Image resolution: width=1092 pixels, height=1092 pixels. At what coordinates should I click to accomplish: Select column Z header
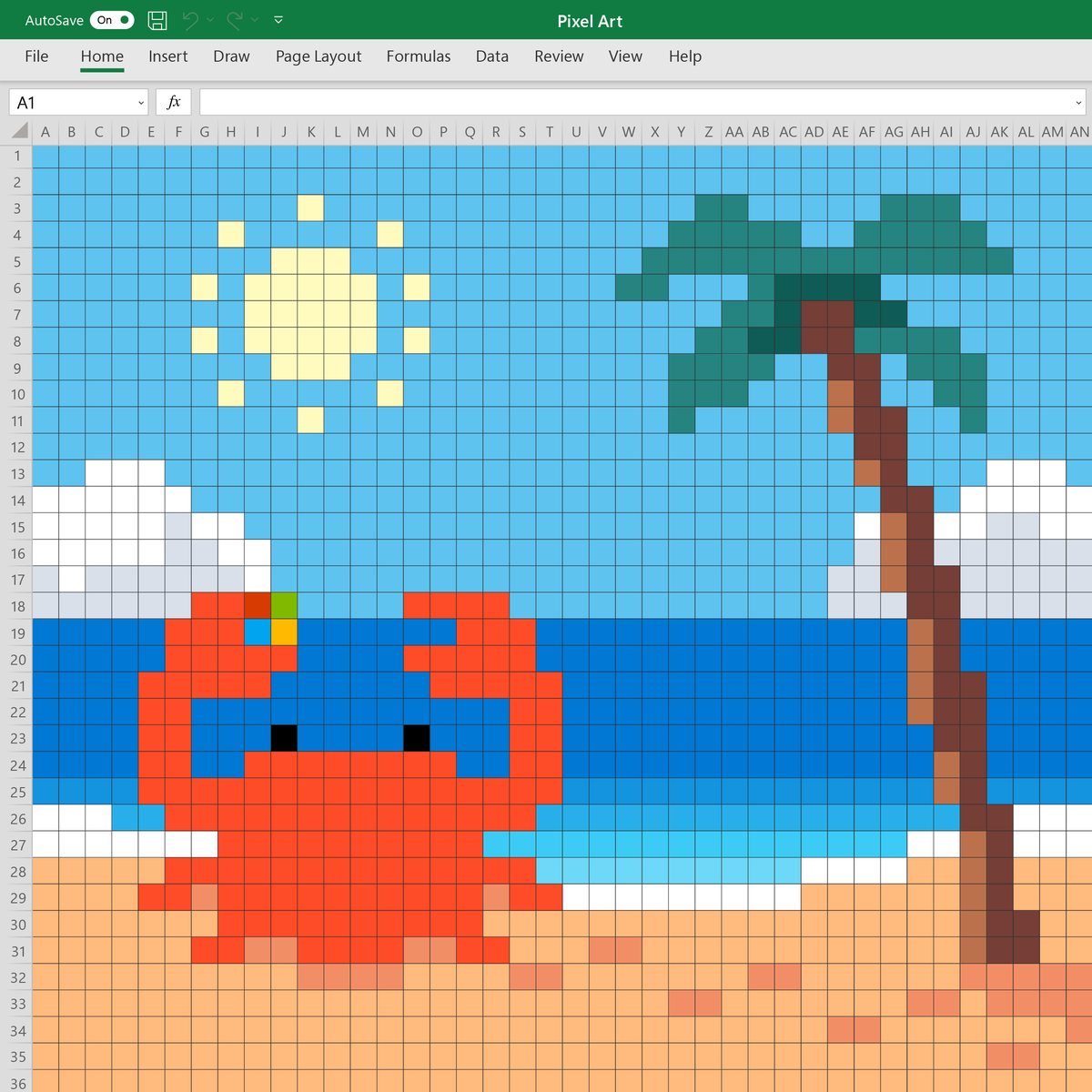pyautogui.click(x=708, y=132)
